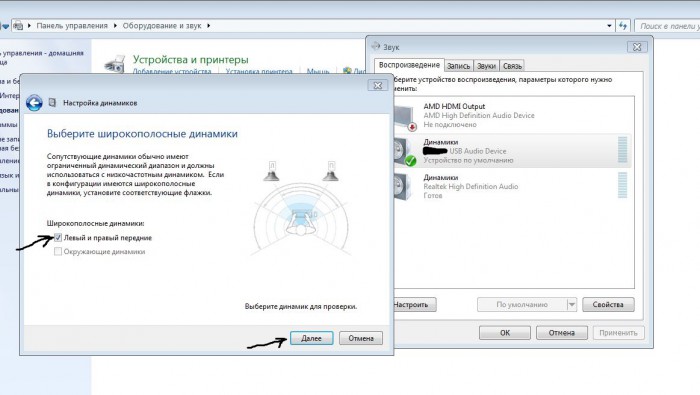This screenshot has height=395, width=700.
Task: Expand the По умолчанию button dropdown arrow
Action: 571,305
